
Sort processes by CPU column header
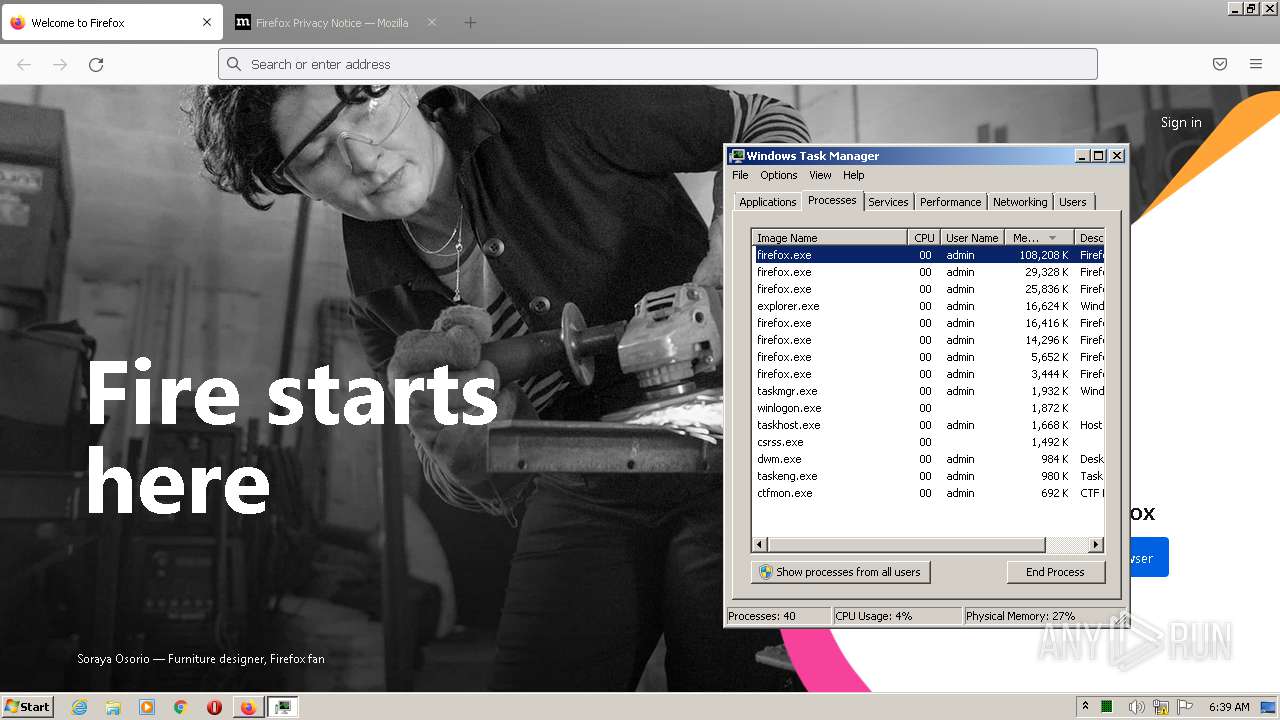coord(924,238)
